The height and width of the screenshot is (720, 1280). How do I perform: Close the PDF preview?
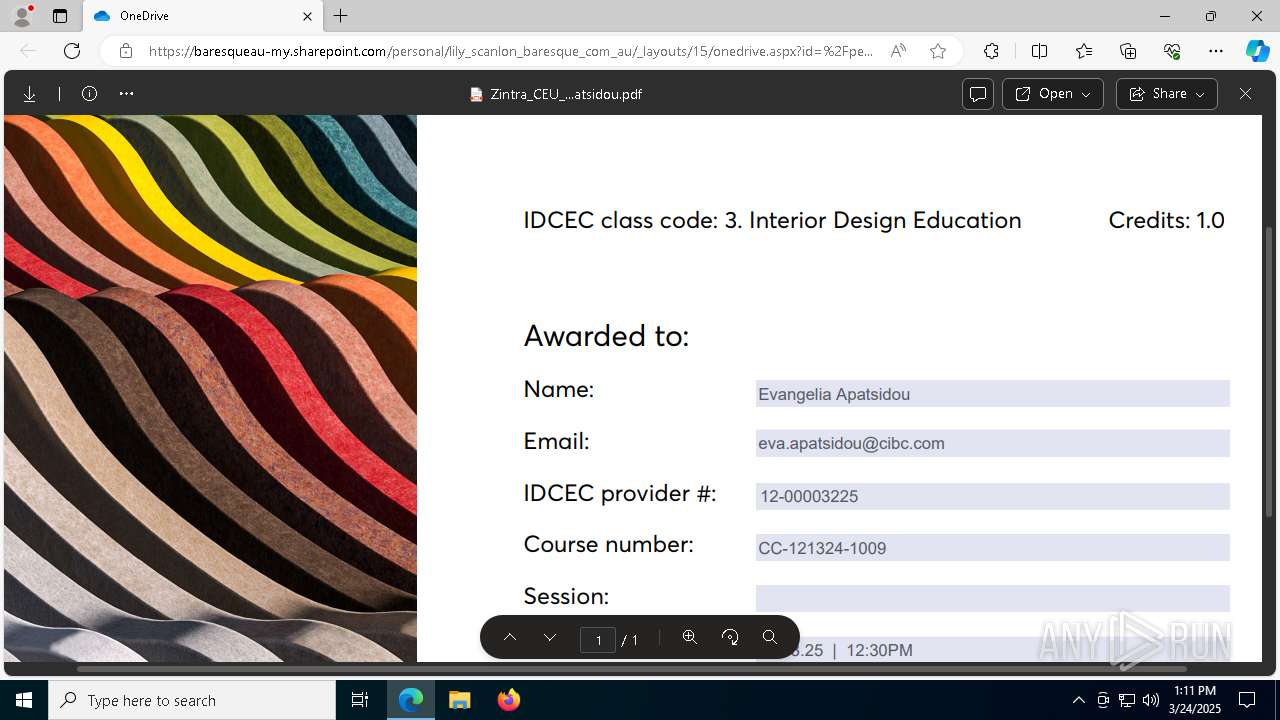pyautogui.click(x=1245, y=94)
